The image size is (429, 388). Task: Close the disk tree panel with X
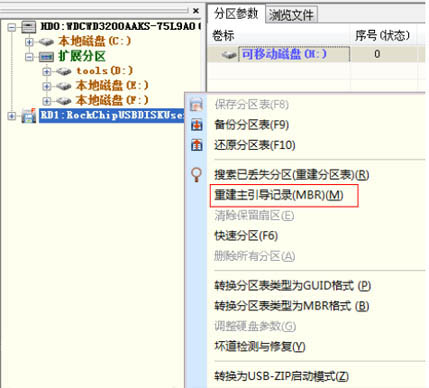point(196,11)
